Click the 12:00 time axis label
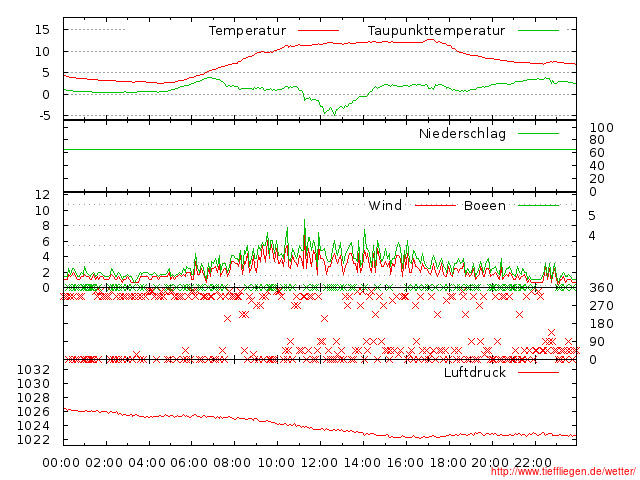This screenshot has width=640, height=480. (319, 462)
